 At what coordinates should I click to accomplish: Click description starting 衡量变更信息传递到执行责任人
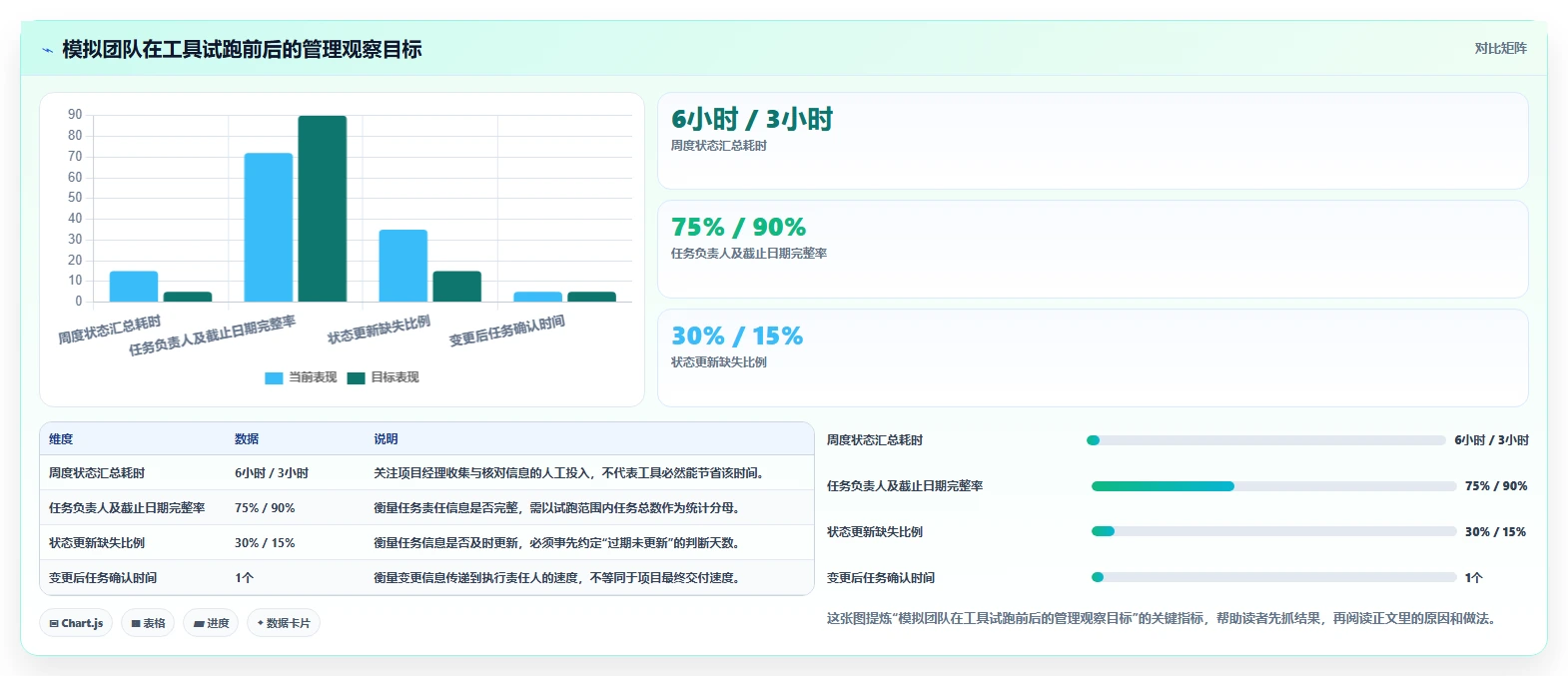click(559, 578)
